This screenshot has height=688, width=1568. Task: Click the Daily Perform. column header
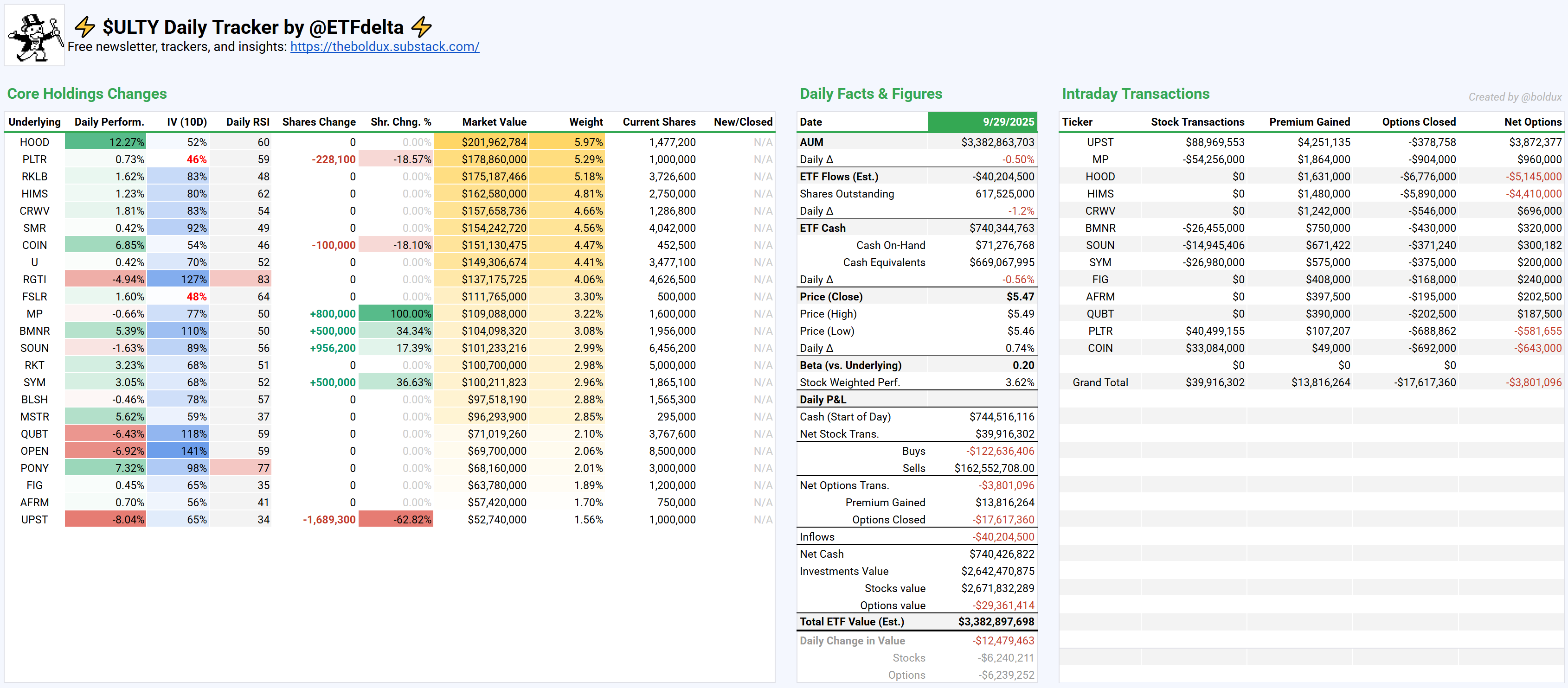coord(109,121)
